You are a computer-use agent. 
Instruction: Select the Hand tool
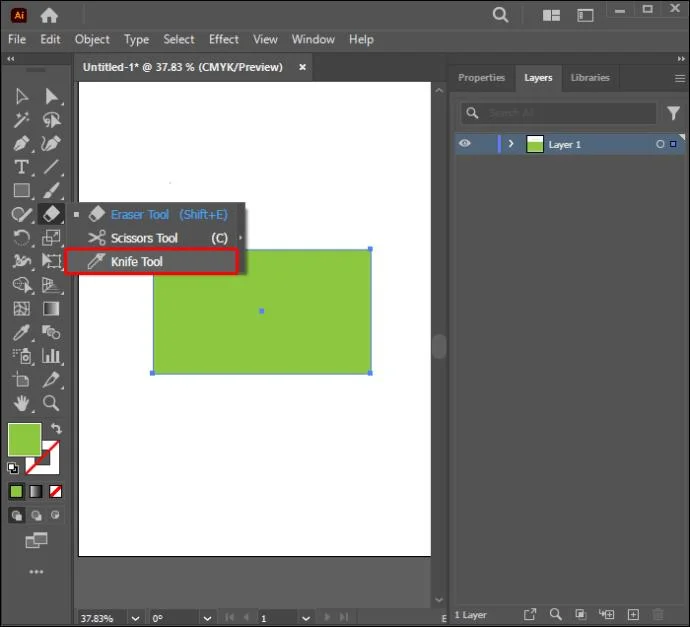point(21,403)
